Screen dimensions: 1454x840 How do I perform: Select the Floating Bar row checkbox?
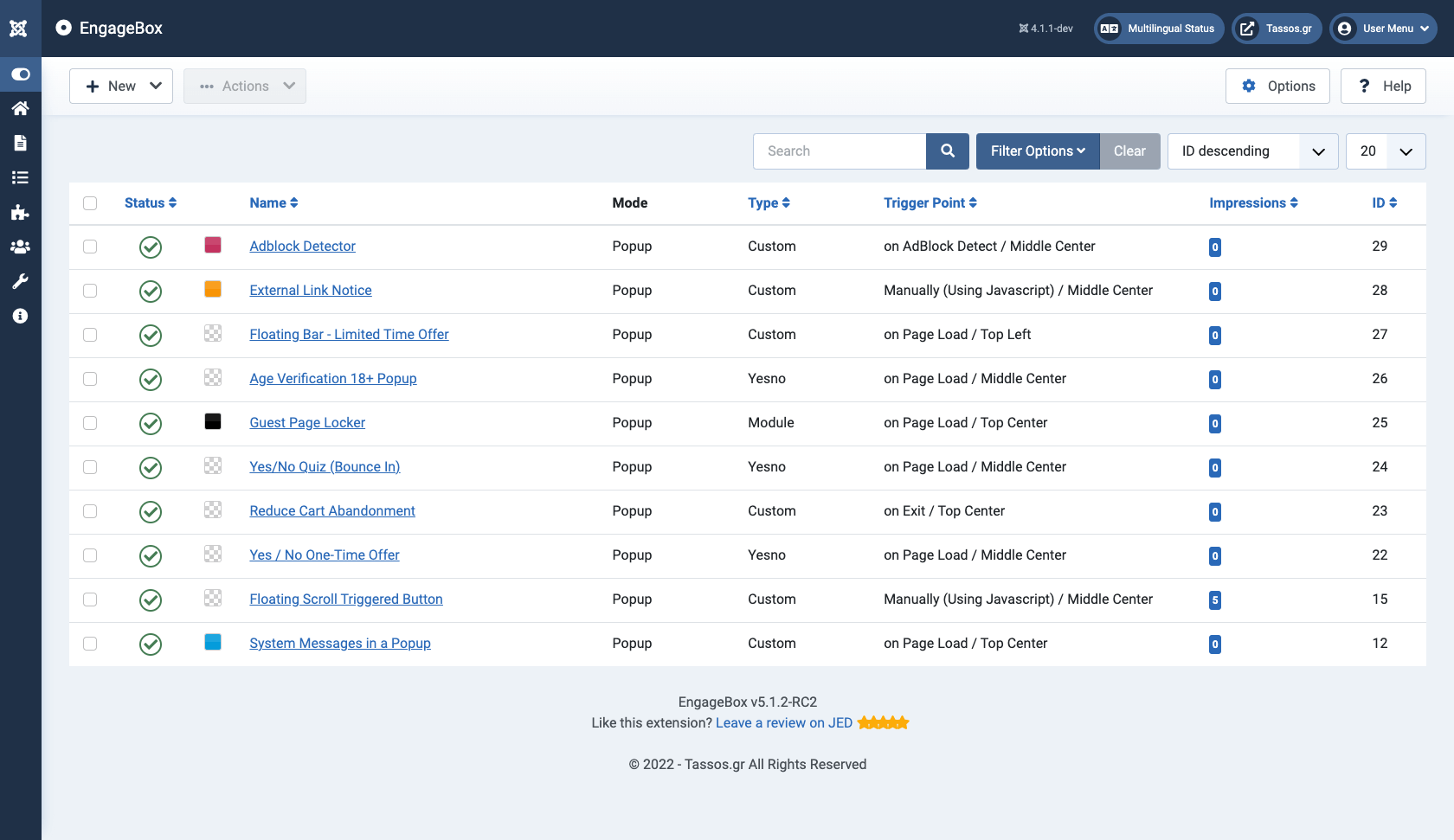[90, 335]
